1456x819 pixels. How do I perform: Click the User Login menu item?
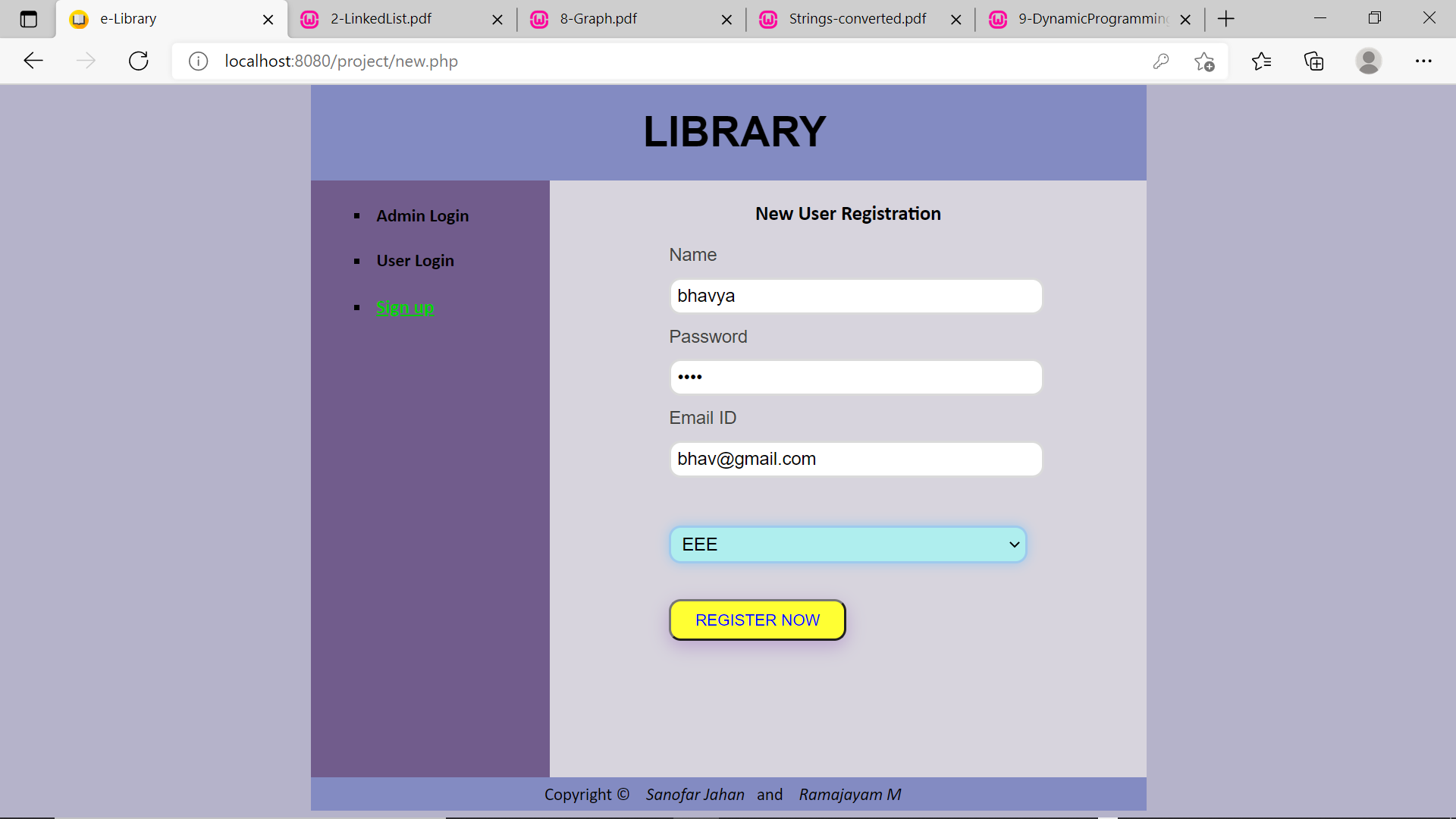click(x=415, y=260)
